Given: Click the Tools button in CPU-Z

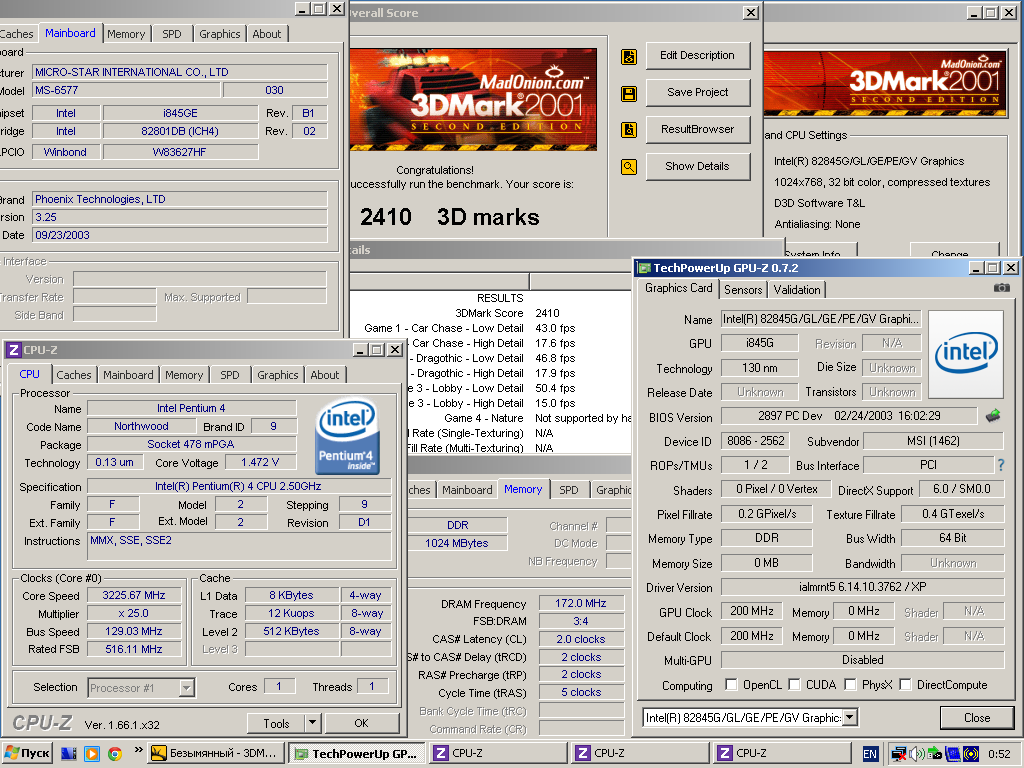Looking at the screenshot, I should pyautogui.click(x=276, y=723).
